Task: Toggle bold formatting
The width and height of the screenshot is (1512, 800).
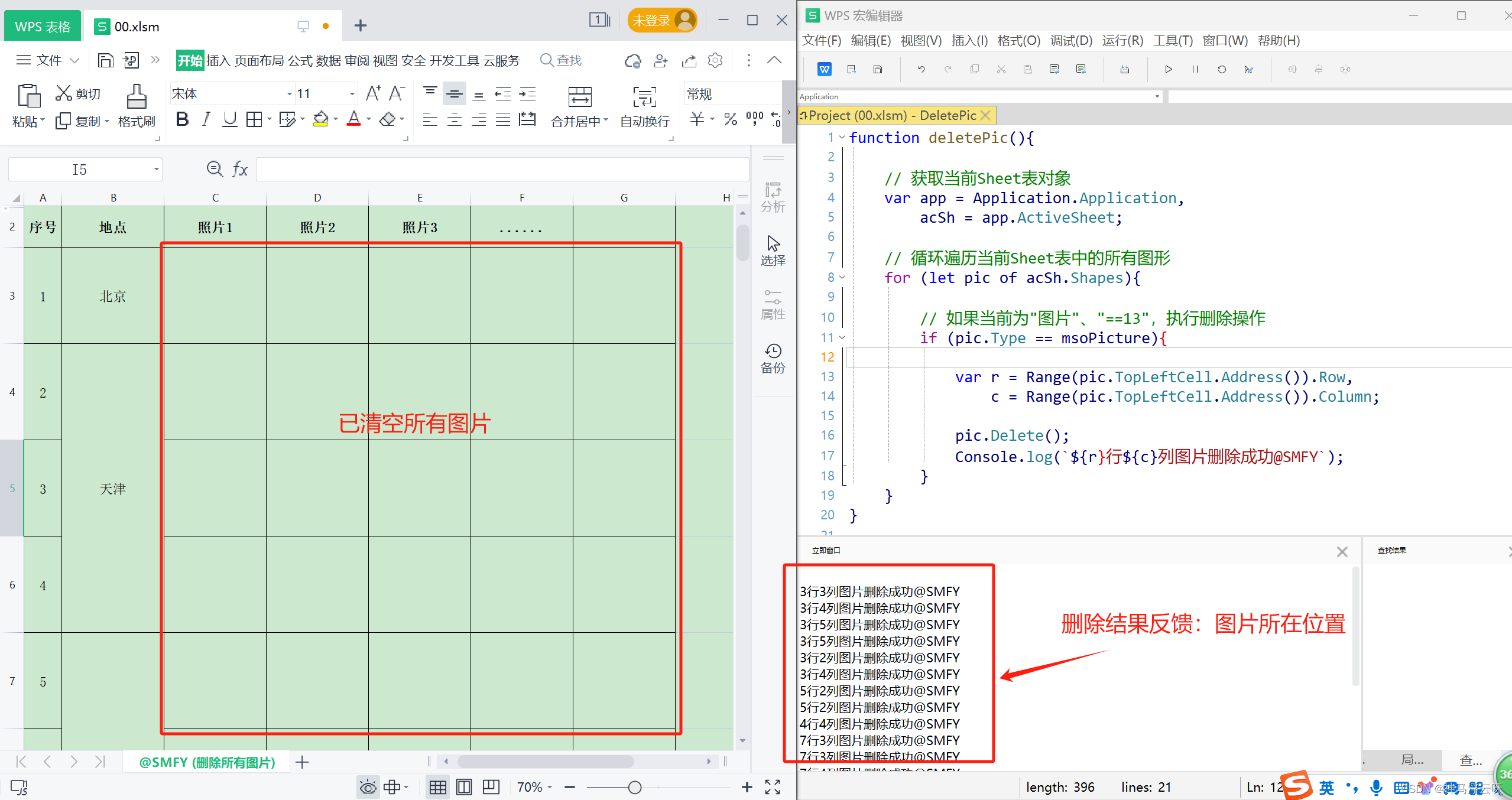Action: (x=182, y=119)
